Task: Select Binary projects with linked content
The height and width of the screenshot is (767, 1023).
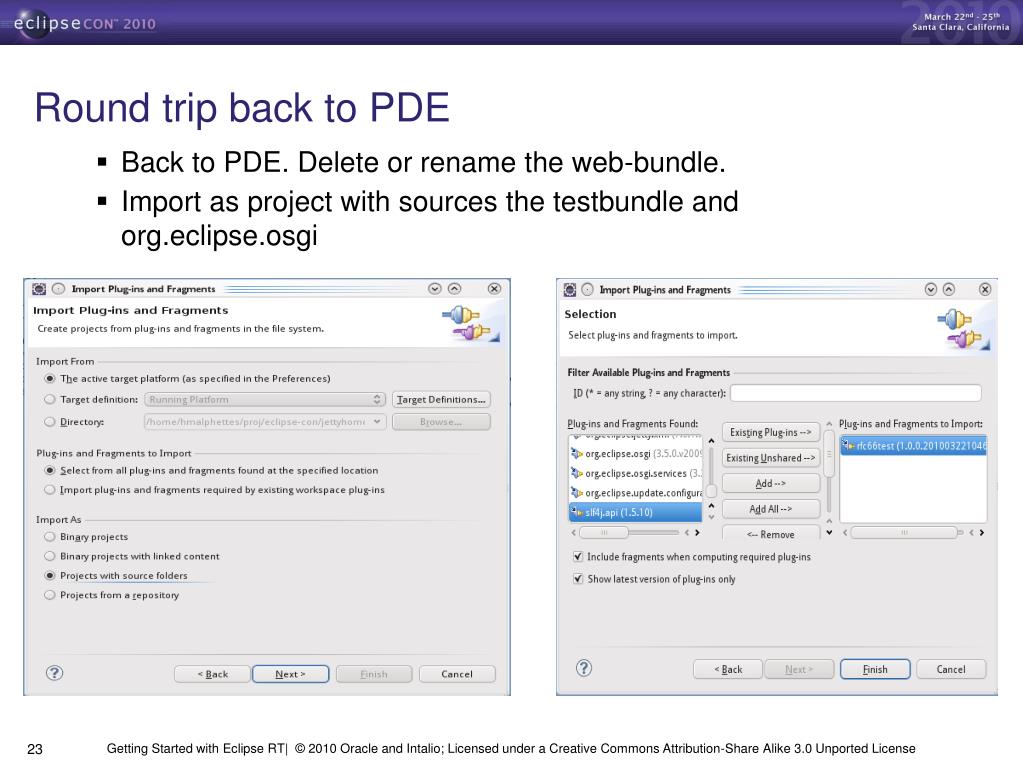Action: tap(50, 556)
